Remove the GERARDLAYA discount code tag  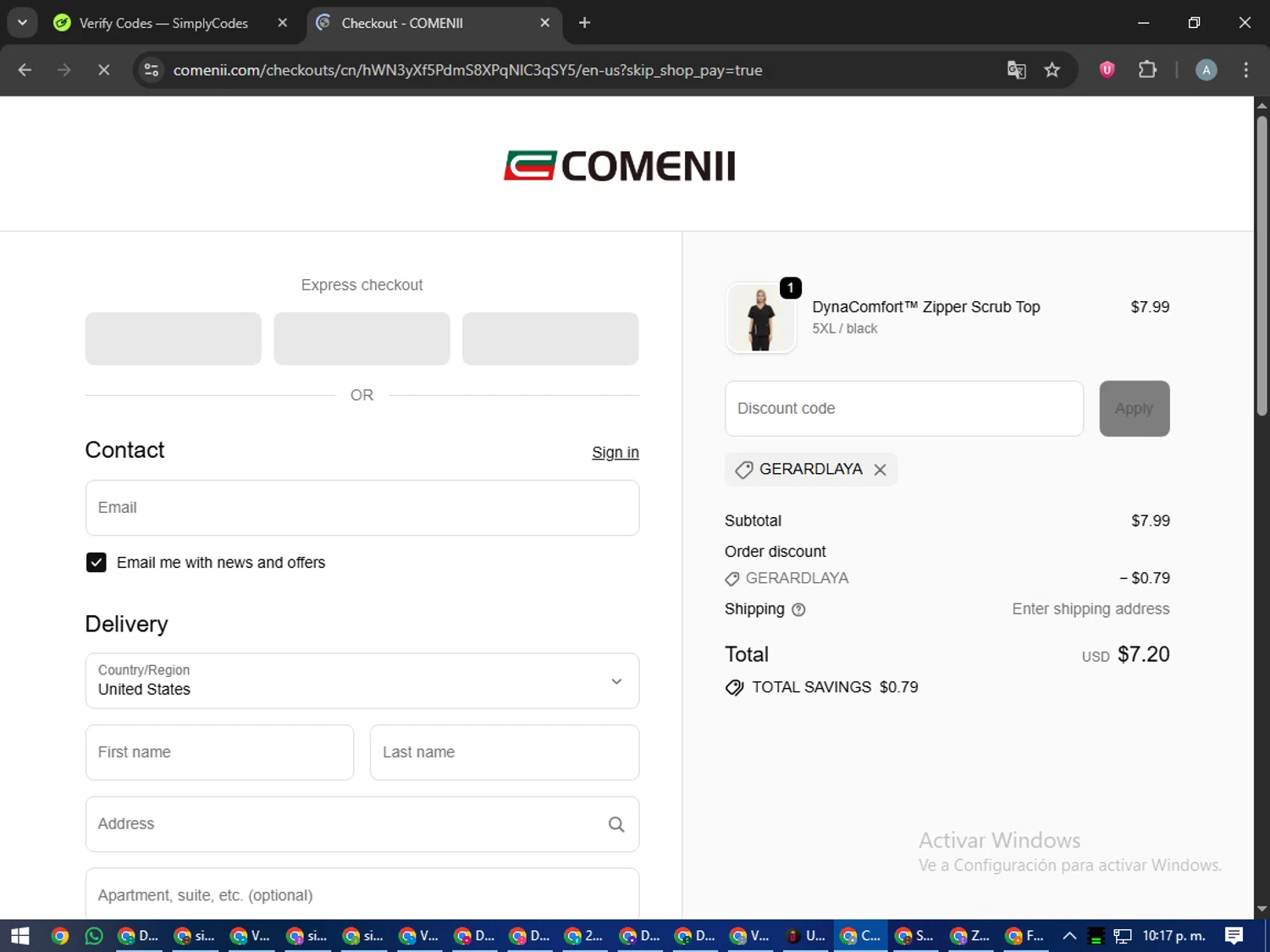[x=880, y=470]
